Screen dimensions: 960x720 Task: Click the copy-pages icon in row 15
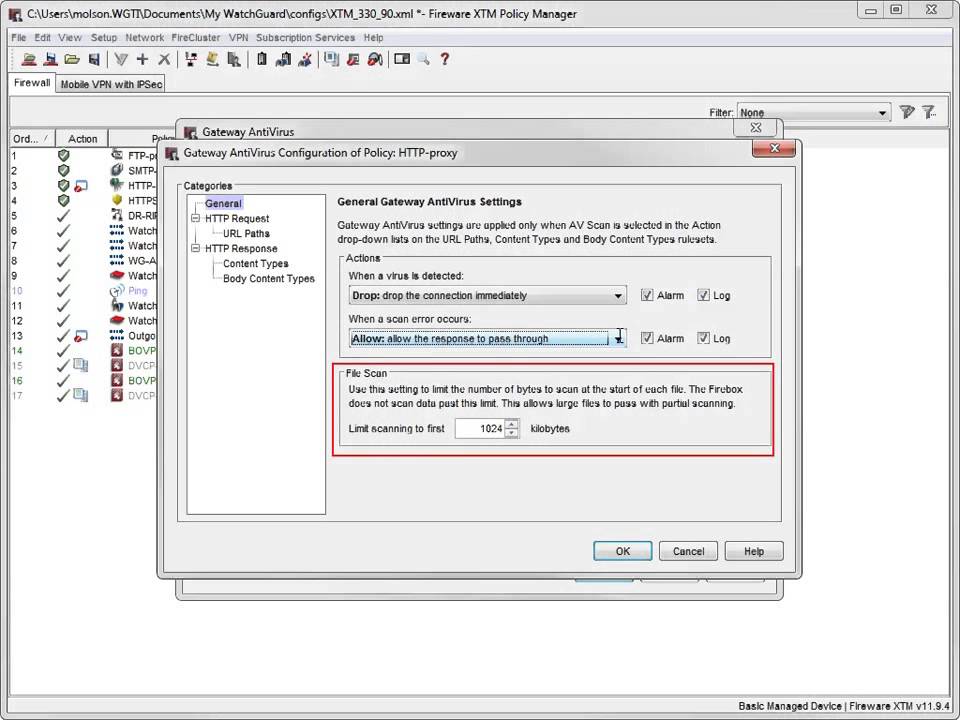(80, 366)
